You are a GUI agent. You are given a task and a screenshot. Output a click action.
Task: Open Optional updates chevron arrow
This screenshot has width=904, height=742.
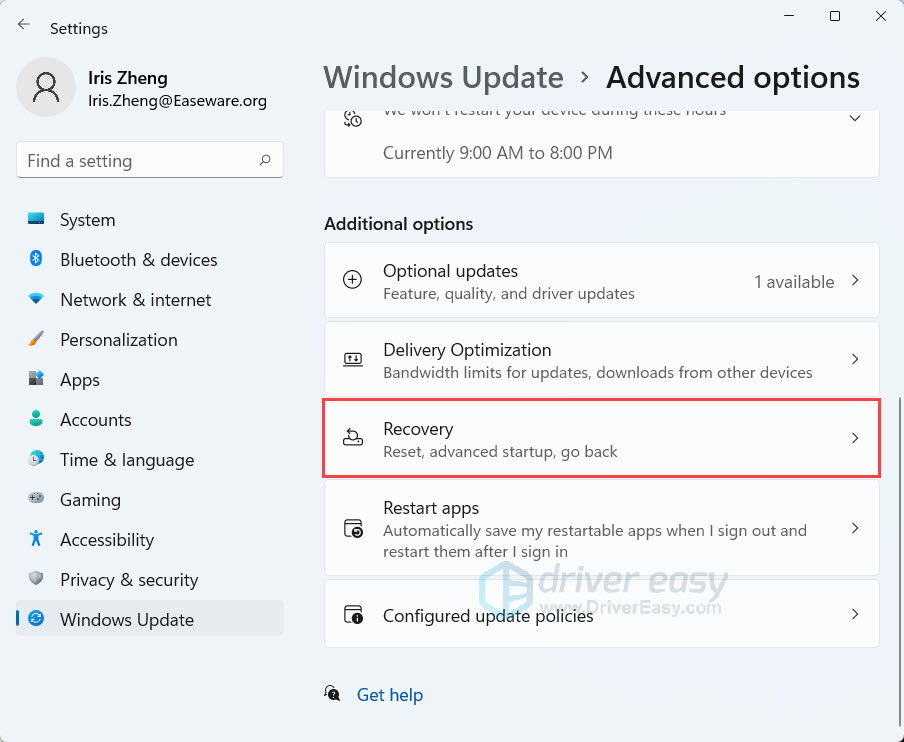click(x=855, y=281)
